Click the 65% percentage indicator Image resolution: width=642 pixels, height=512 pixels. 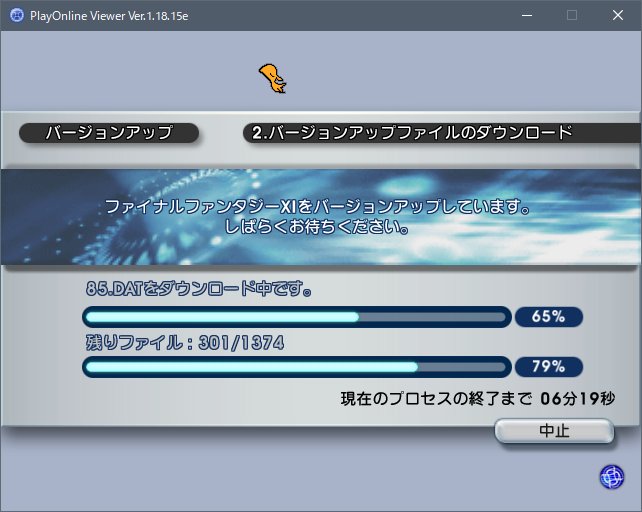click(x=549, y=317)
